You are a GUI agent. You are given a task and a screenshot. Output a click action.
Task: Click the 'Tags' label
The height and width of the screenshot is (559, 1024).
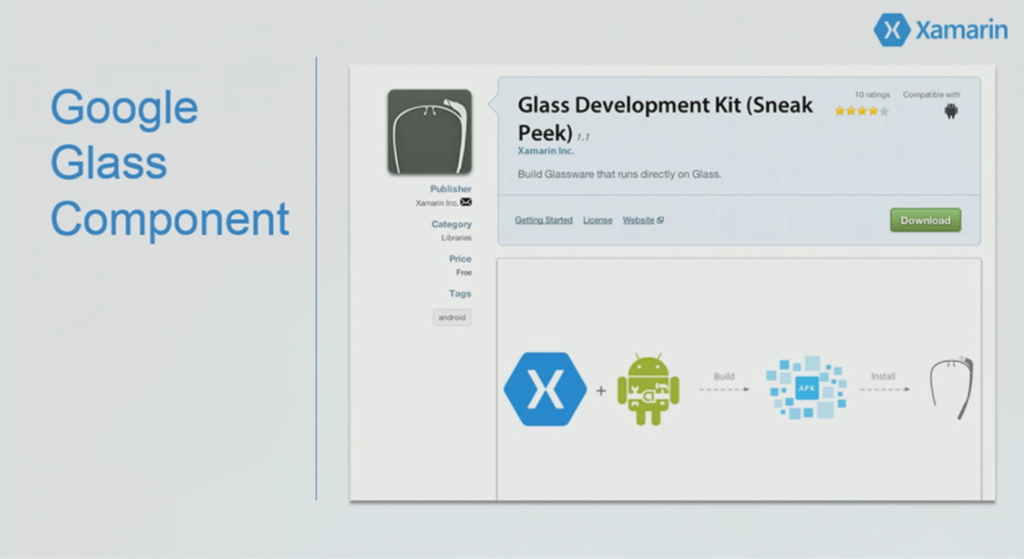460,294
